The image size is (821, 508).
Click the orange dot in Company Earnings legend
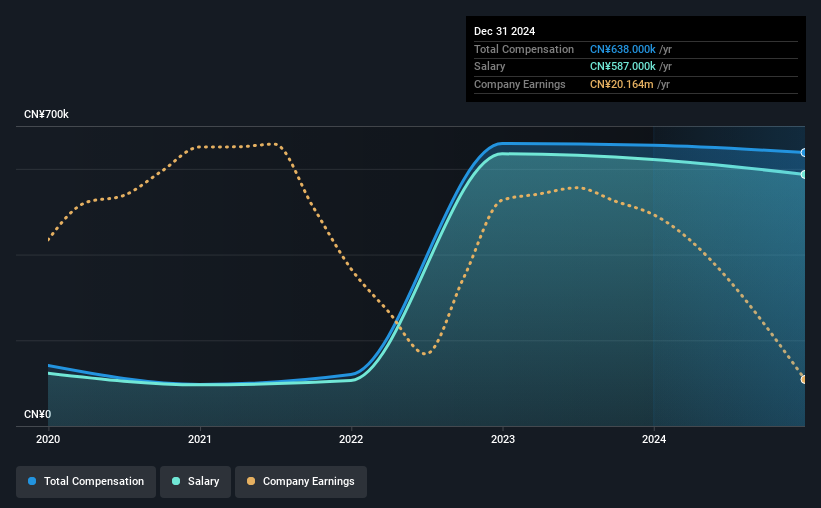click(x=251, y=481)
